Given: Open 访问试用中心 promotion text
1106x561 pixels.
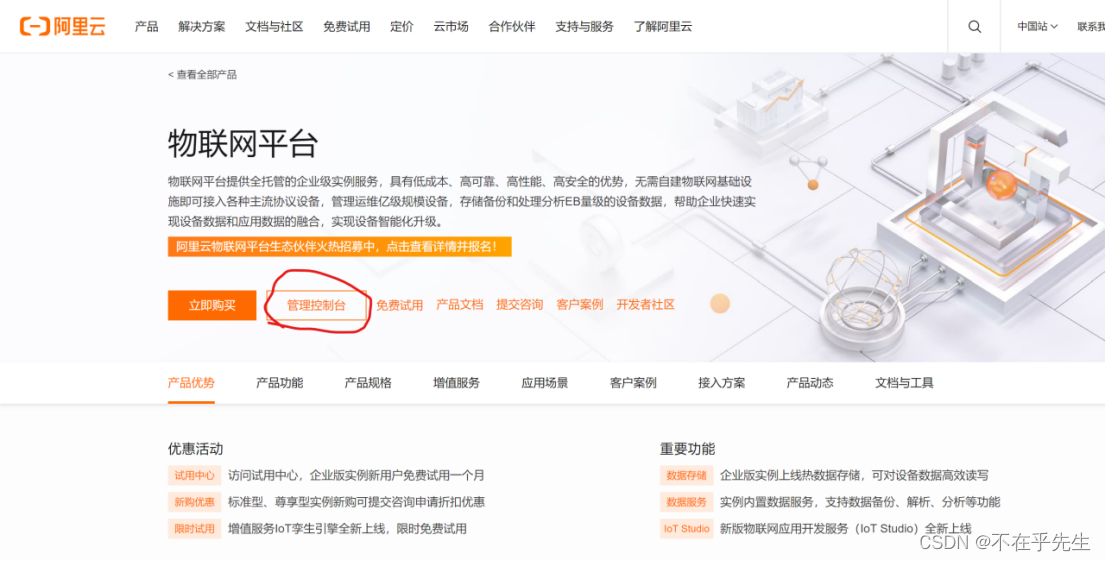Looking at the screenshot, I should 356,476.
